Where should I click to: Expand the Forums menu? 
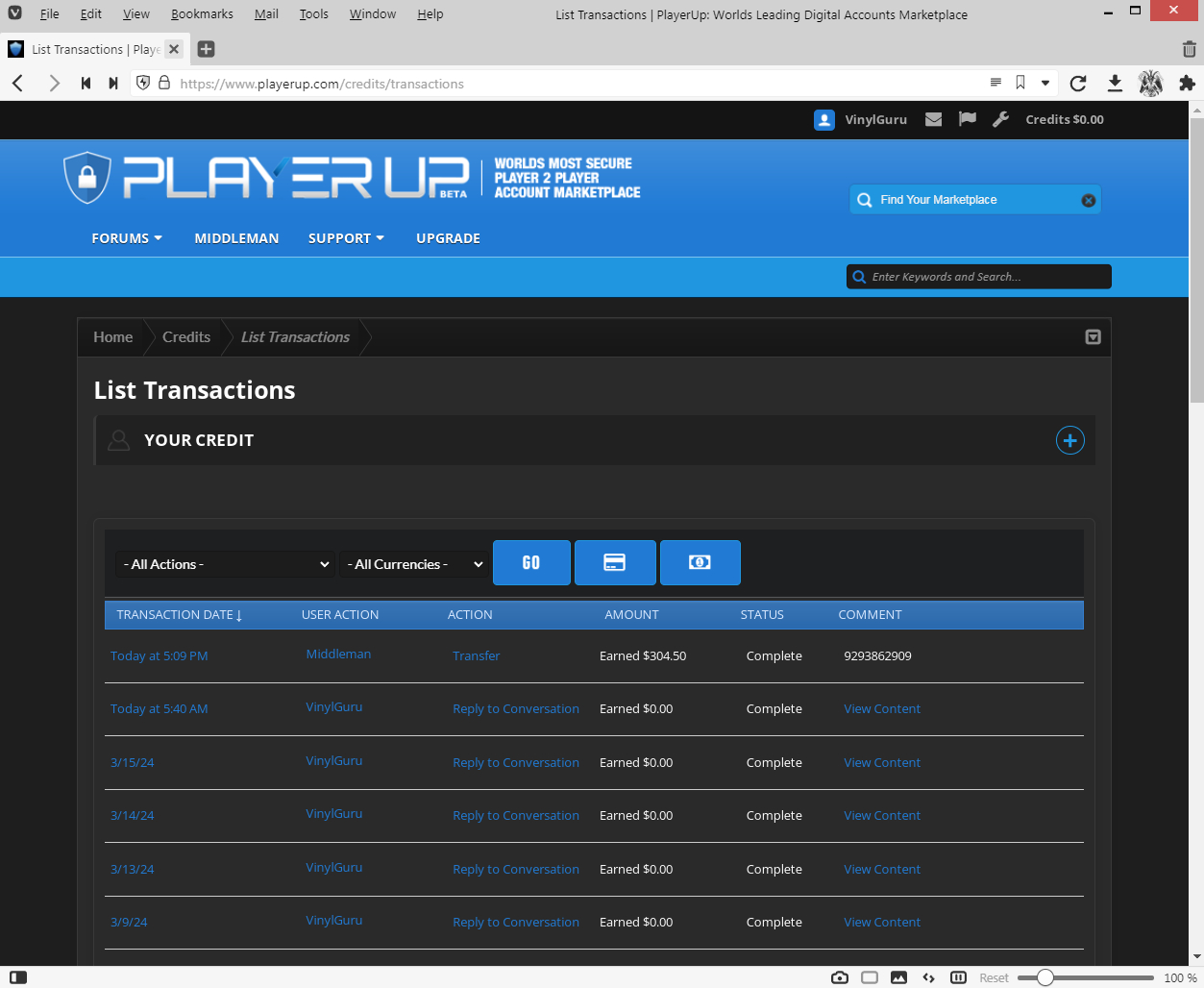[126, 237]
